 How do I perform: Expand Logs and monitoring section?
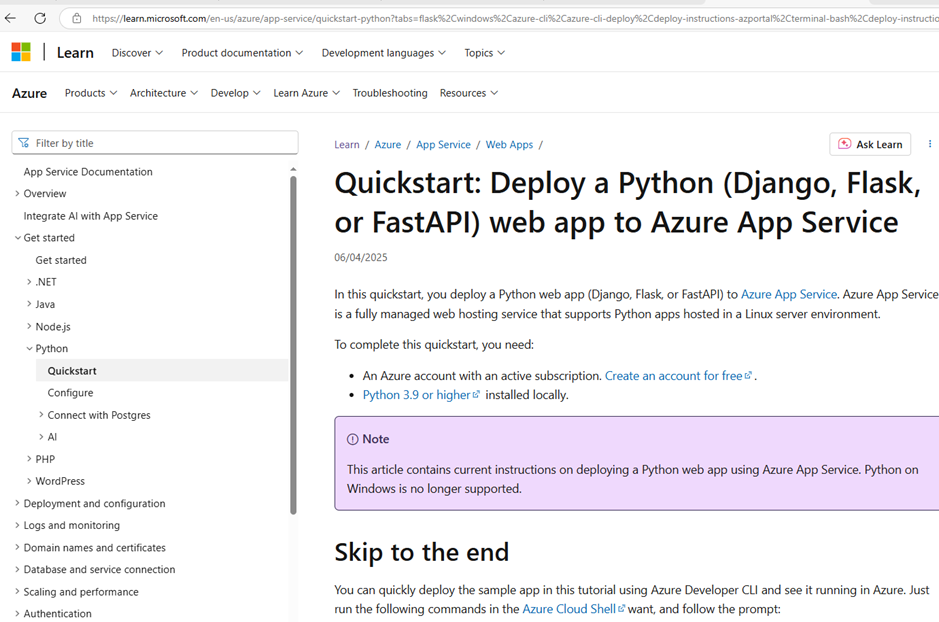tap(17, 525)
